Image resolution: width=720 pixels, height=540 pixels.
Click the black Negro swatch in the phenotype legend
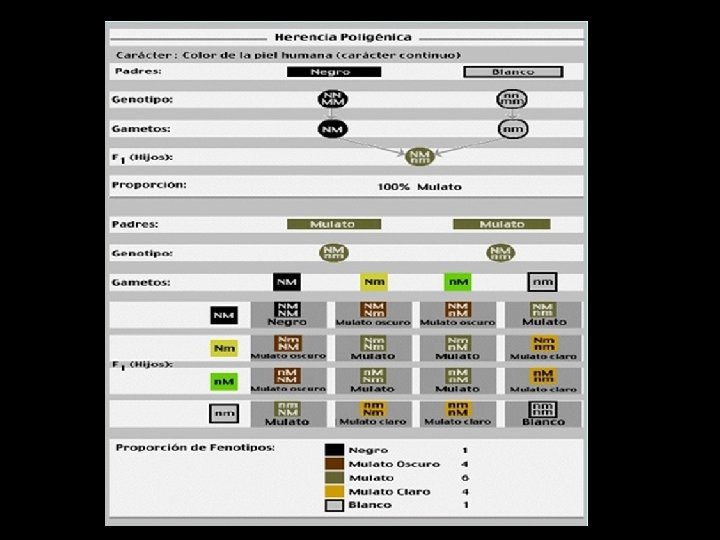(334, 450)
